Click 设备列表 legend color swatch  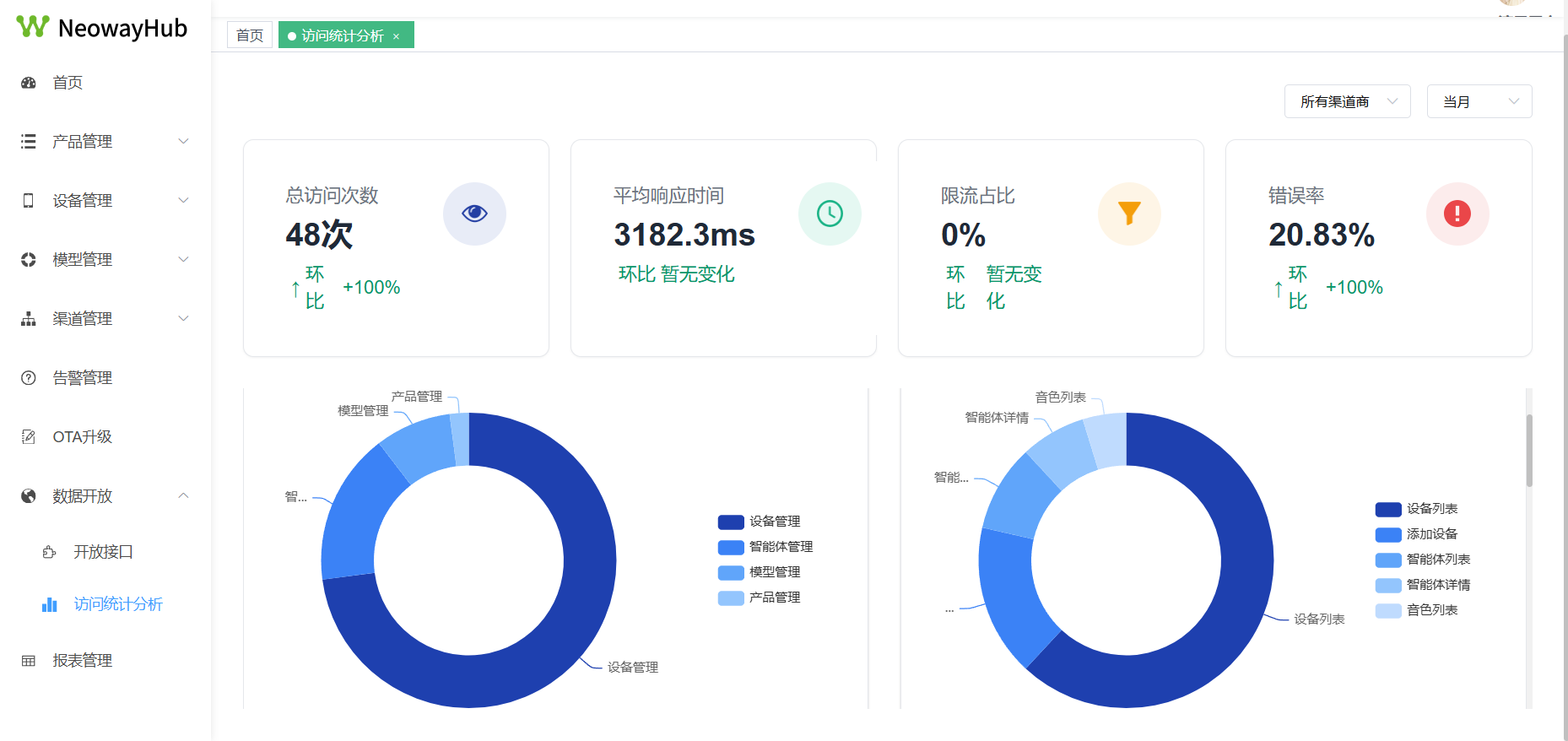[1388, 509]
